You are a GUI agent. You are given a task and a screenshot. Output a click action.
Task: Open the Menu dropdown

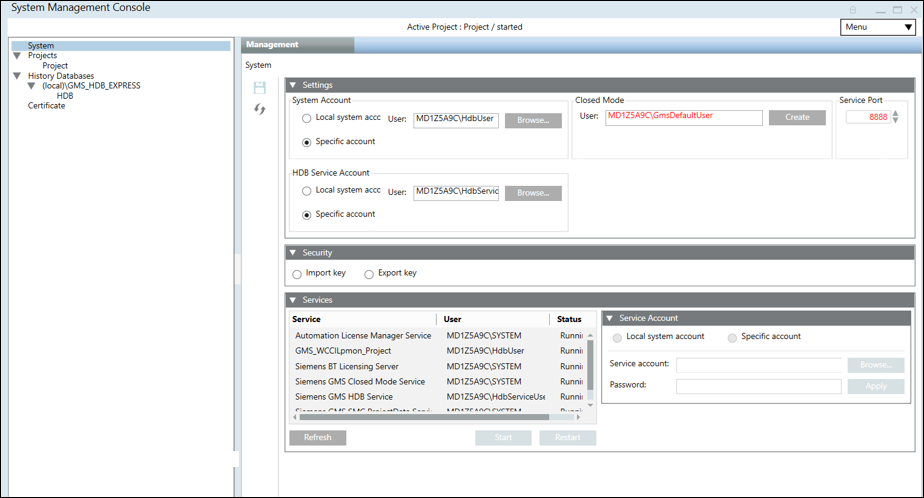(877, 27)
